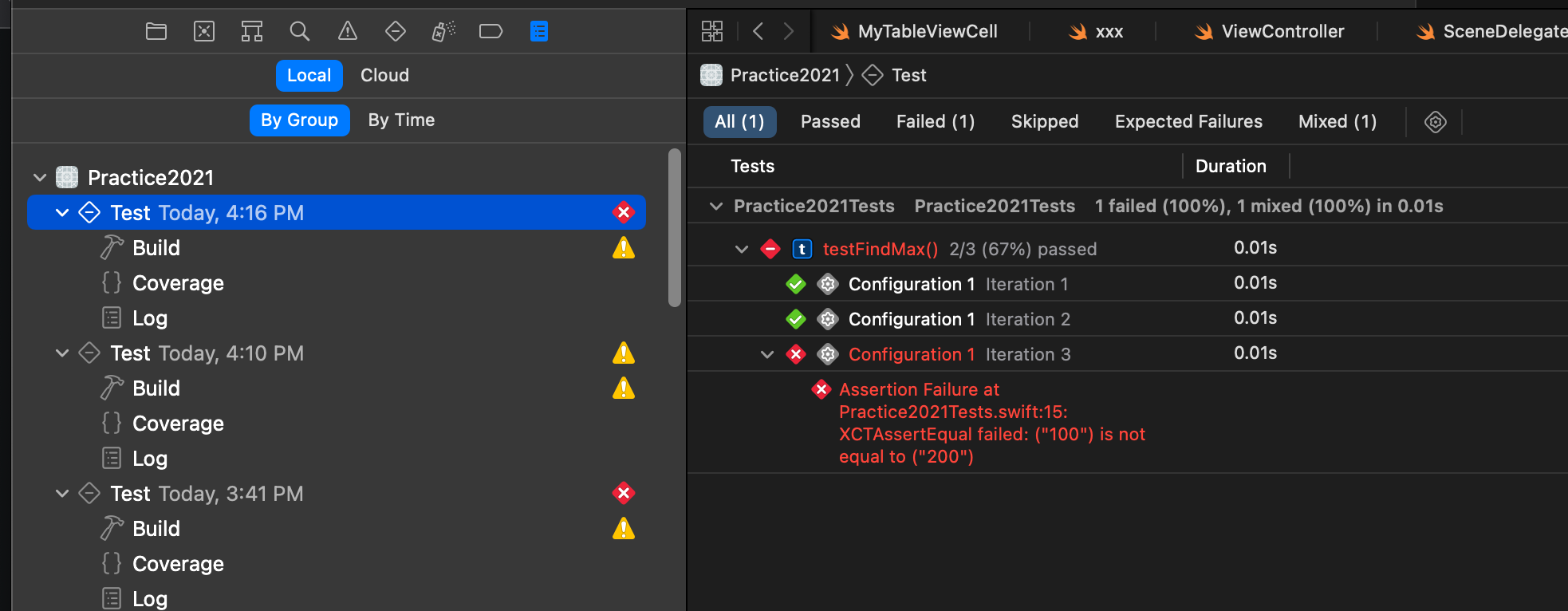Collapse the Practice2021 project group
The image size is (1568, 611).
click(x=40, y=177)
